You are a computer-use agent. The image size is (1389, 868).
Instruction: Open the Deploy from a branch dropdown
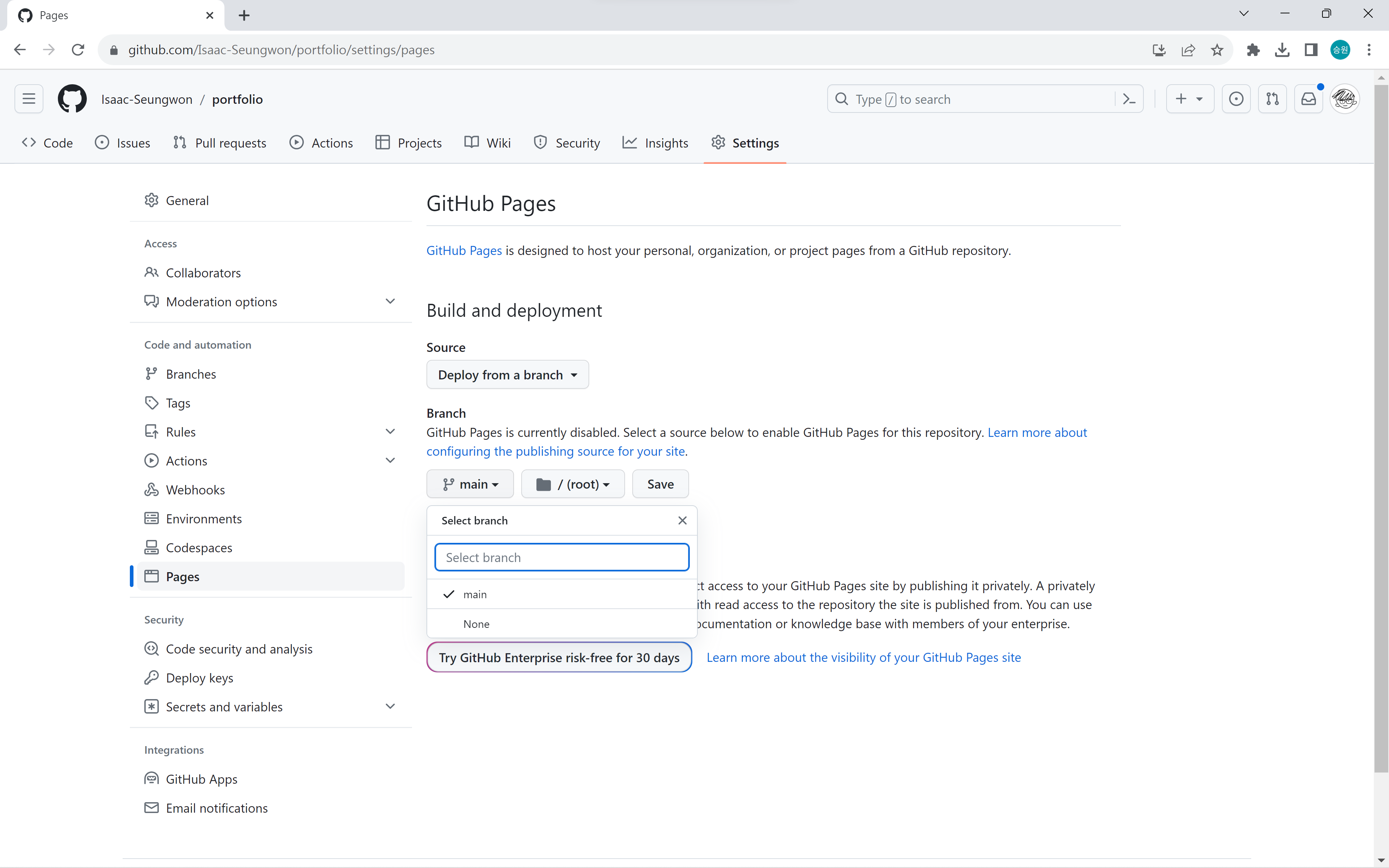(507, 375)
